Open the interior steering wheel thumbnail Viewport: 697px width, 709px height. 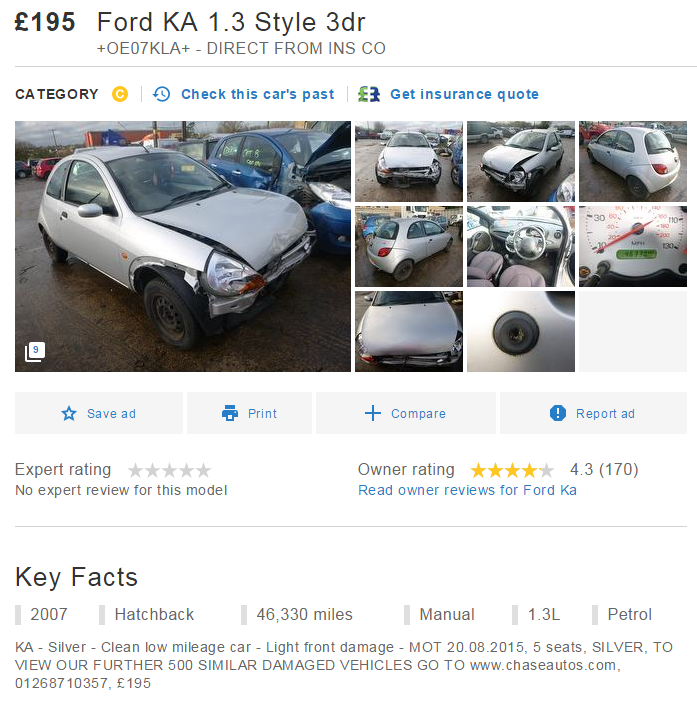[x=521, y=246]
